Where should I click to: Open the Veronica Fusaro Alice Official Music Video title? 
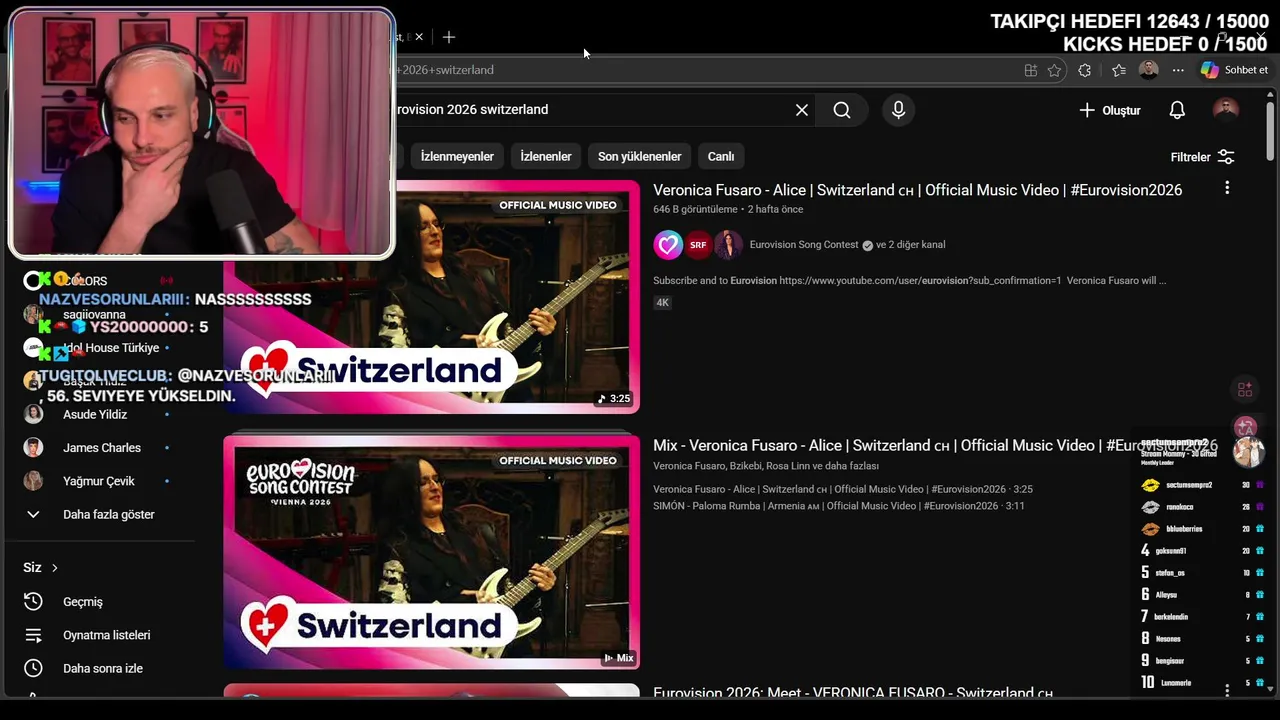917,190
